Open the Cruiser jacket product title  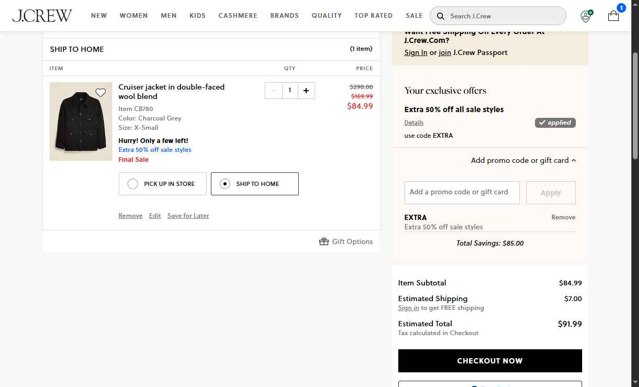pos(171,92)
